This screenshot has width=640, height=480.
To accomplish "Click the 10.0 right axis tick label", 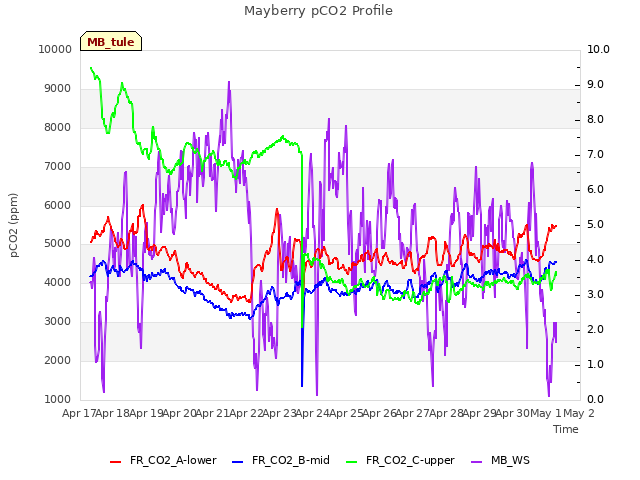I will pyautogui.click(x=598, y=49).
